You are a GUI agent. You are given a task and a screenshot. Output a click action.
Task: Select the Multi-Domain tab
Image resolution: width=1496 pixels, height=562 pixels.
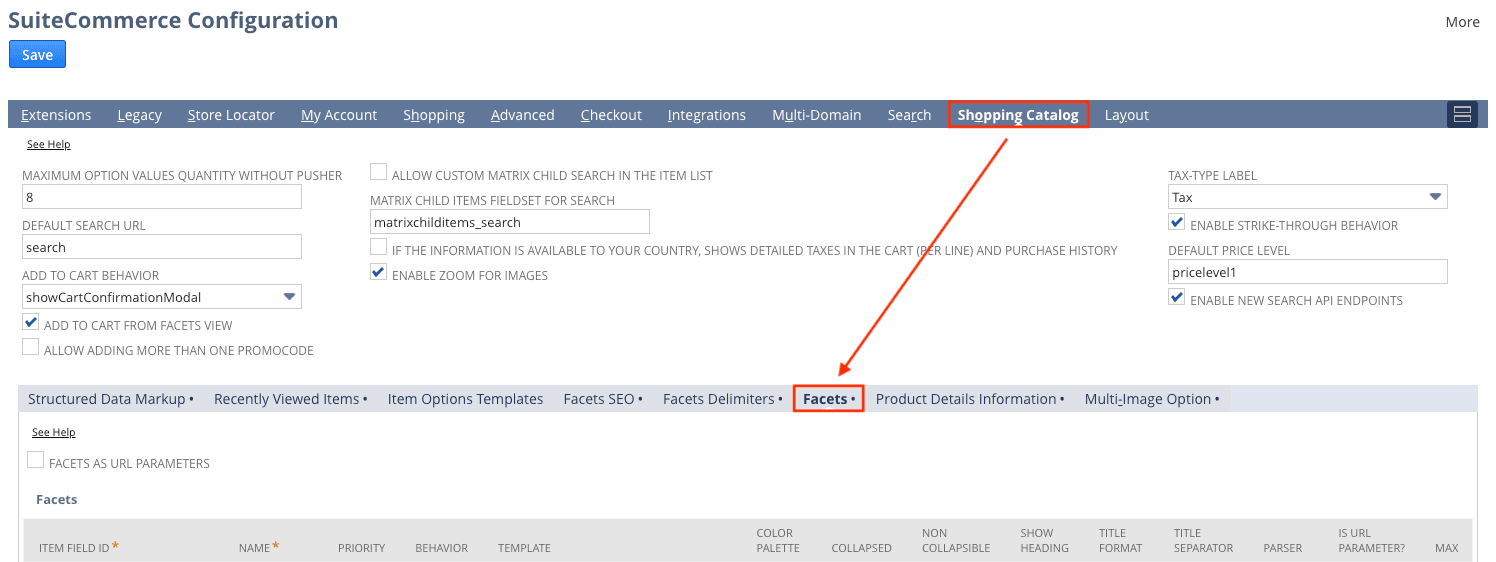pos(817,115)
